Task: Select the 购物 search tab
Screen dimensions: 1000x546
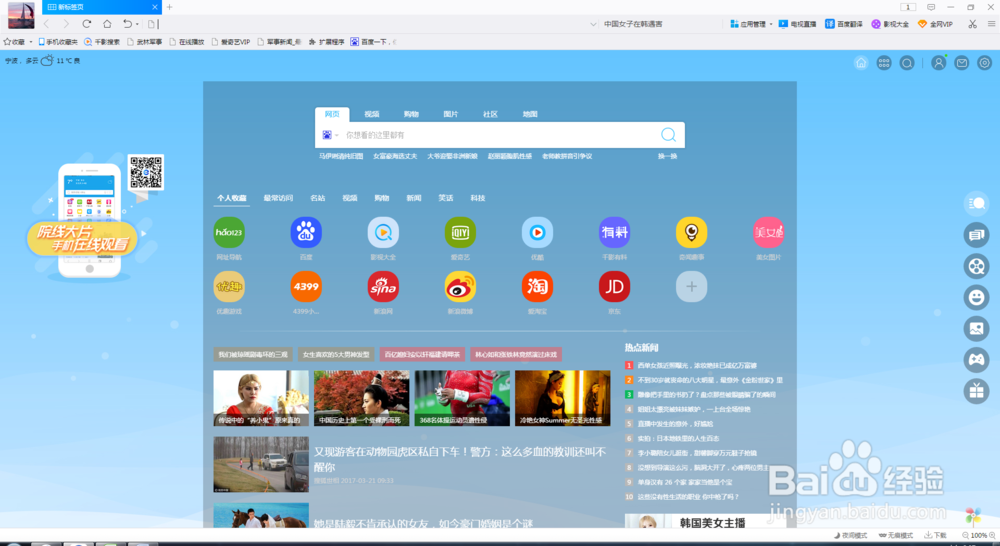Action: [411, 114]
